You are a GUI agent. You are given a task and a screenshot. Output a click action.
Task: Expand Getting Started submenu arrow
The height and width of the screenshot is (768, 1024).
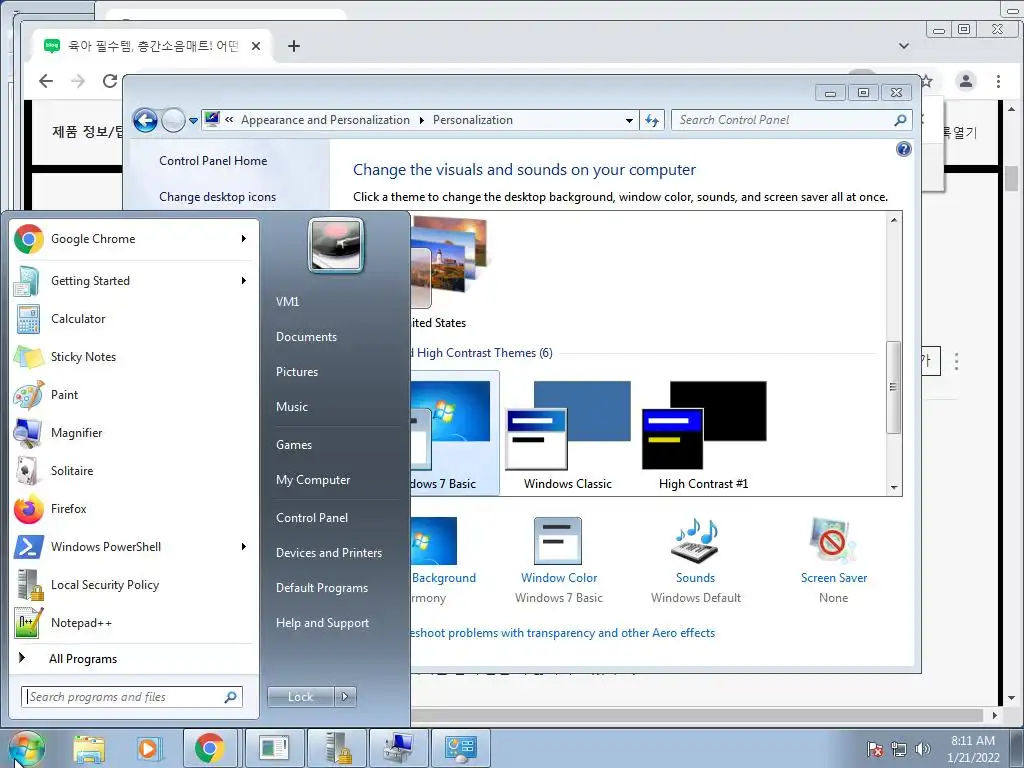(244, 281)
